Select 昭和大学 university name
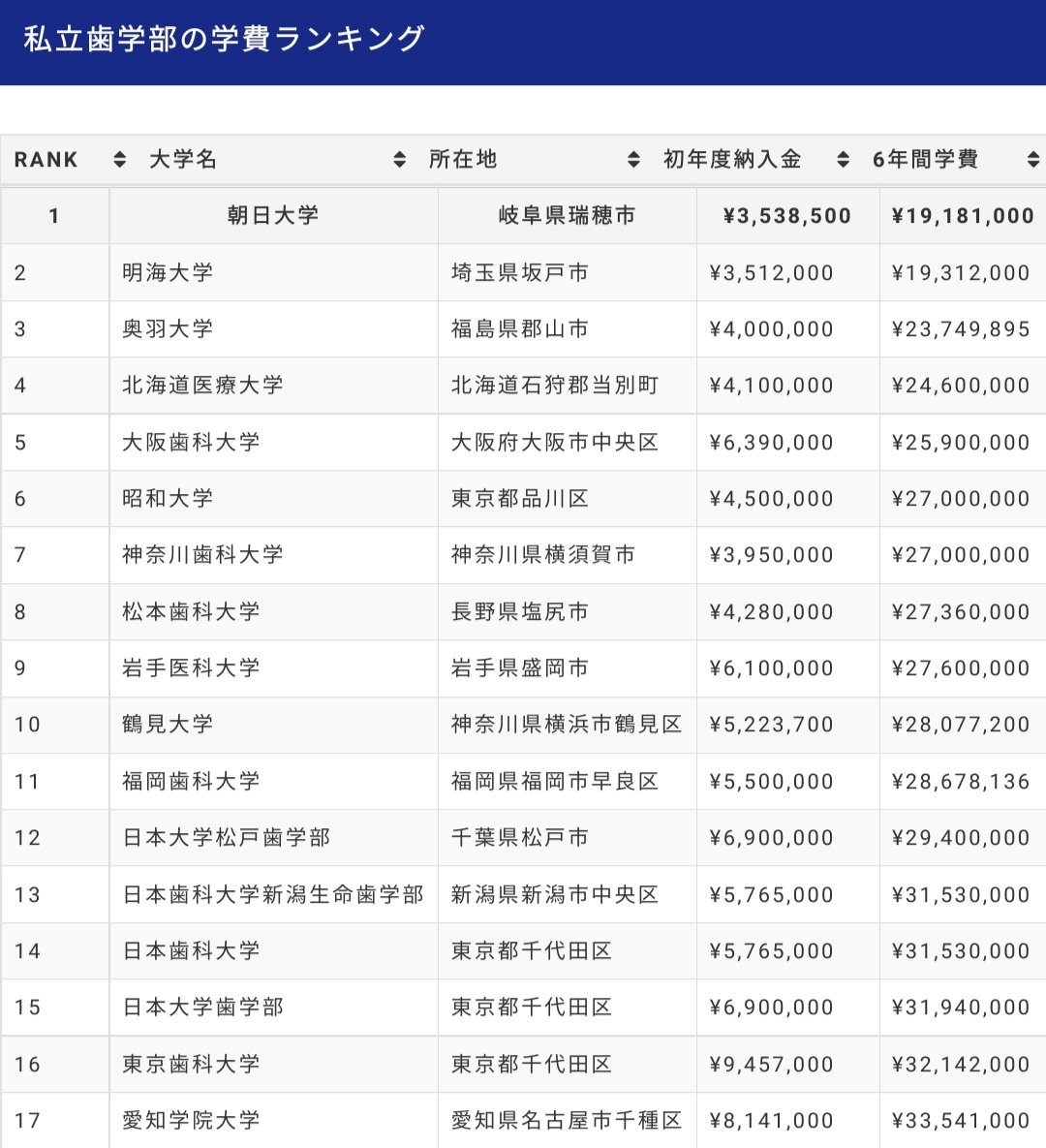The image size is (1046, 1148). [x=168, y=499]
